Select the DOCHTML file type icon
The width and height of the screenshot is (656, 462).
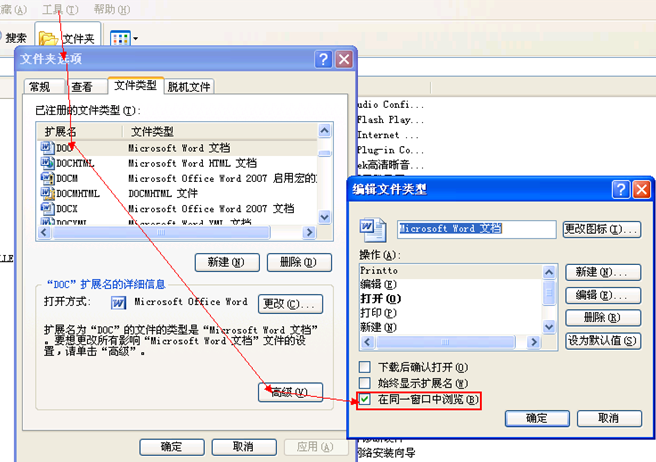(x=46, y=163)
